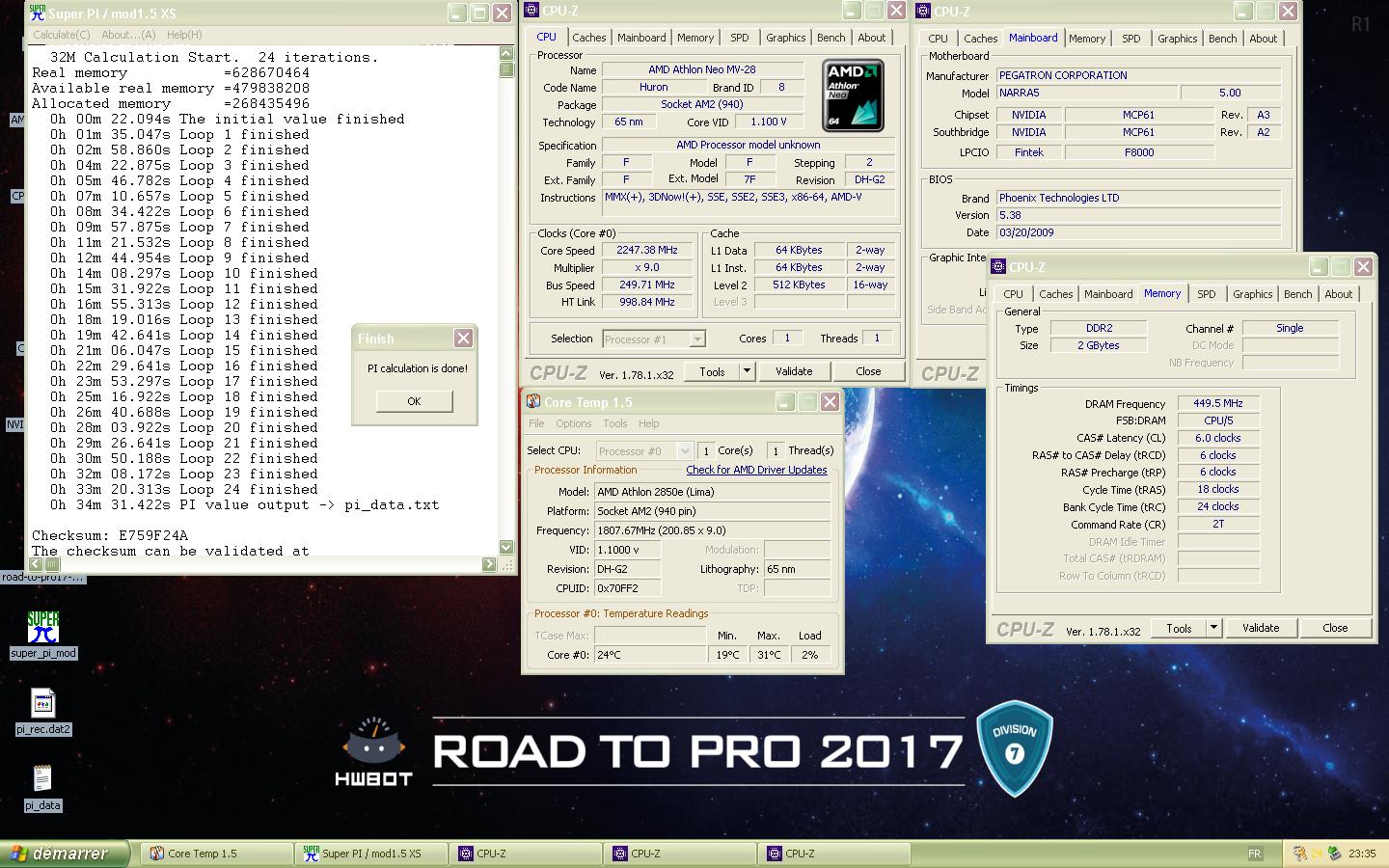Click the FR language indicator in the tray
Screen dimensions: 1389x868
click(1255, 854)
